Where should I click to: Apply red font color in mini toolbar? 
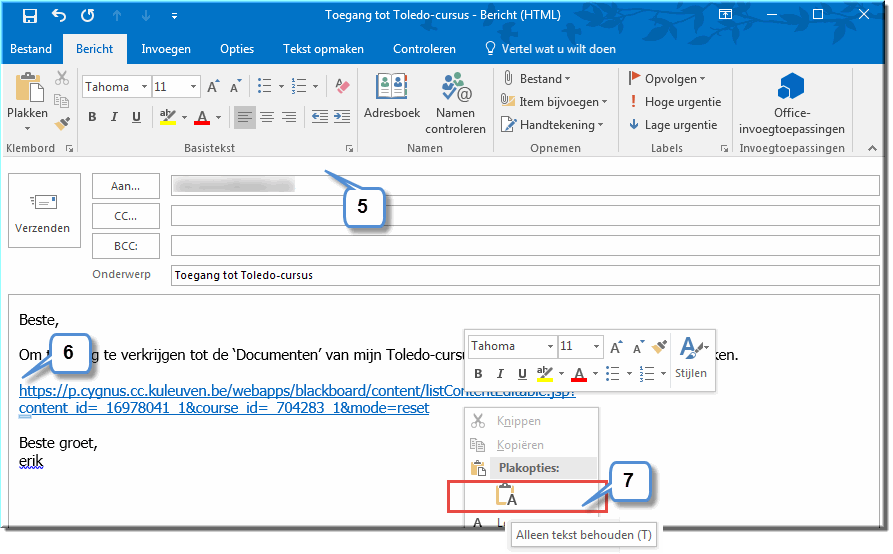coord(579,374)
